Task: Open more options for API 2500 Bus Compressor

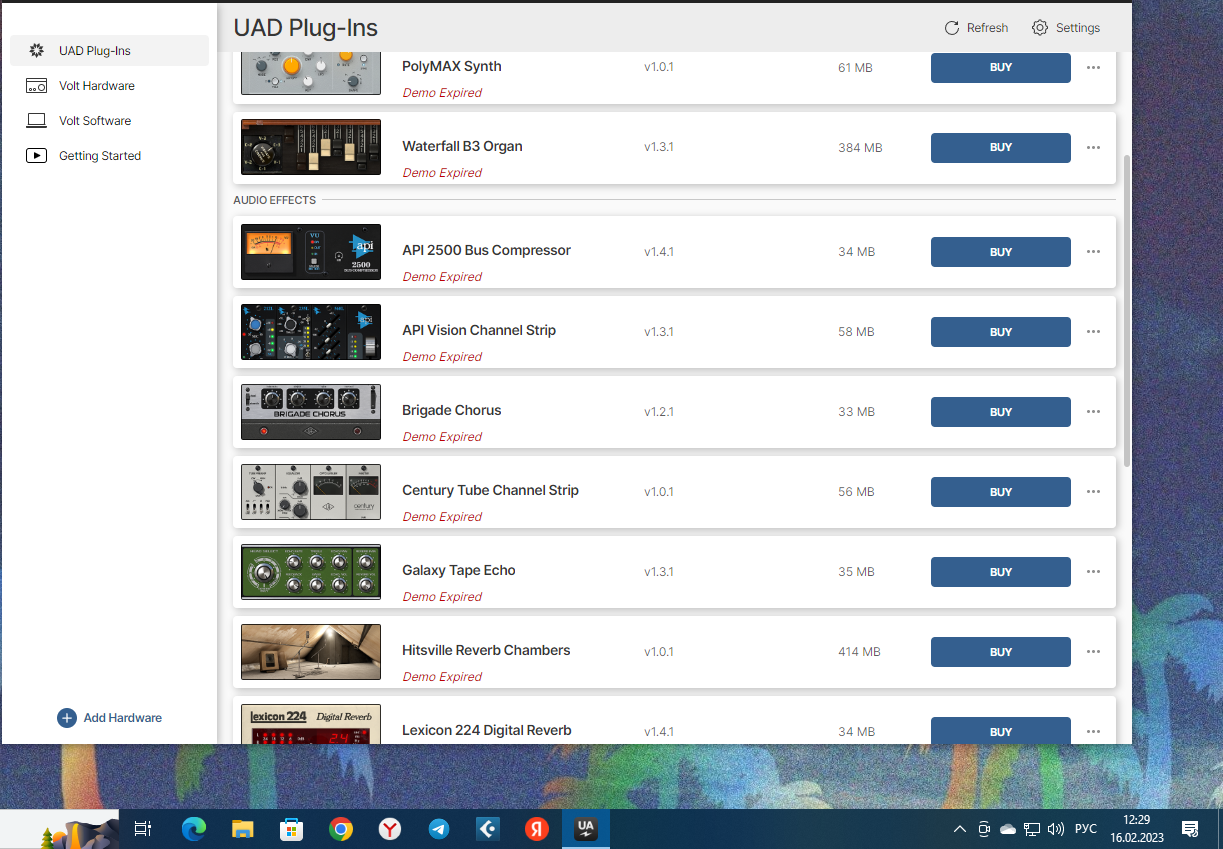Action: point(1093,252)
